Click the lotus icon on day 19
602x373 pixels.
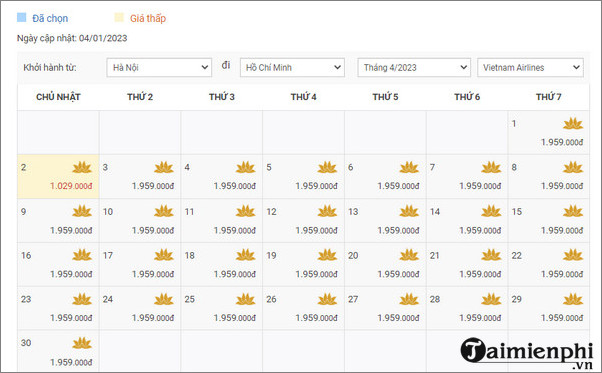[x=327, y=255]
